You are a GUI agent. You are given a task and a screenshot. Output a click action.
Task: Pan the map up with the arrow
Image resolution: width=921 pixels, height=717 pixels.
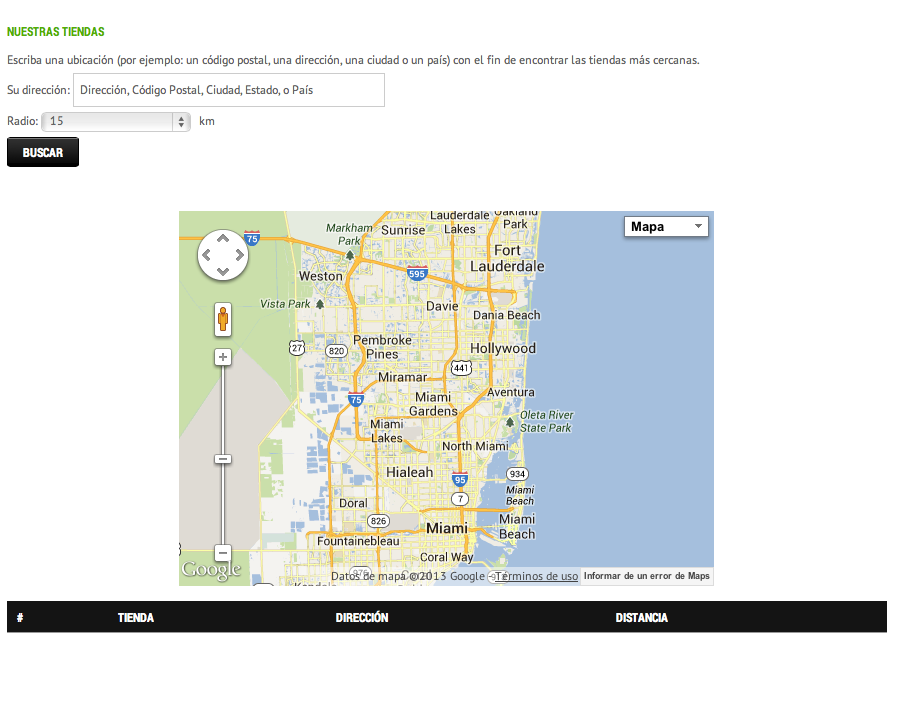pyautogui.click(x=223, y=239)
